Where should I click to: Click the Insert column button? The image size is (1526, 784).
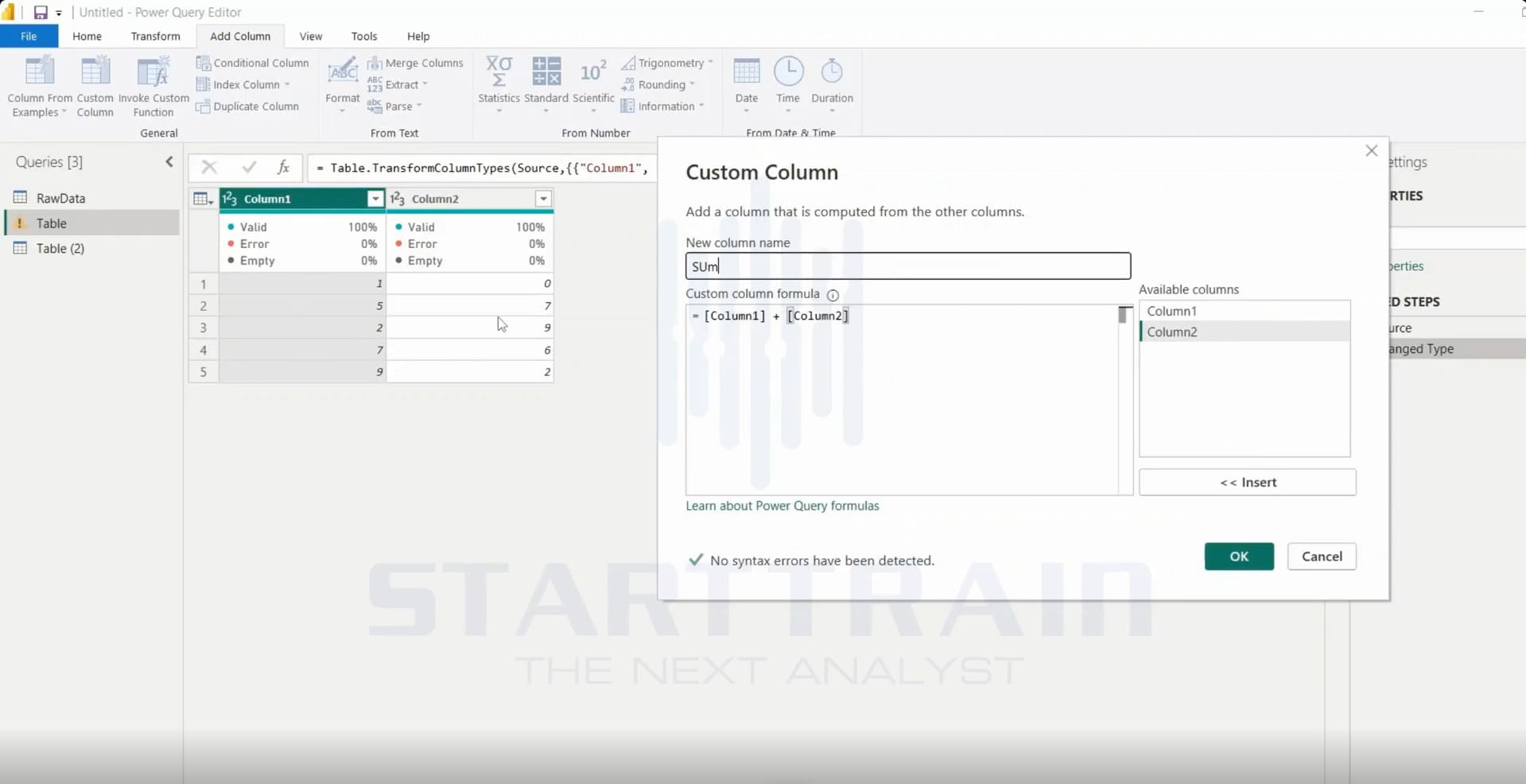pos(1248,482)
